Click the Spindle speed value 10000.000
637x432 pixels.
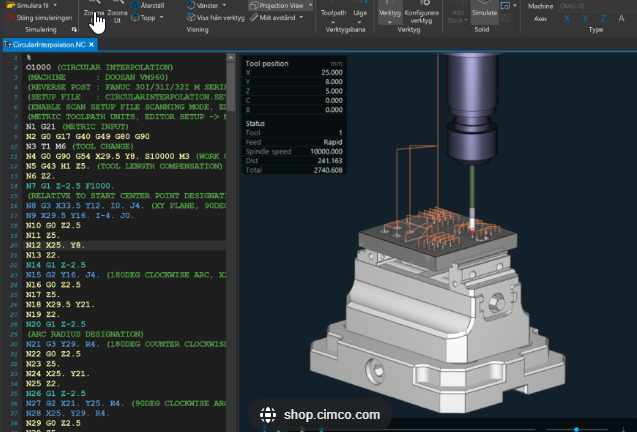(x=326, y=151)
